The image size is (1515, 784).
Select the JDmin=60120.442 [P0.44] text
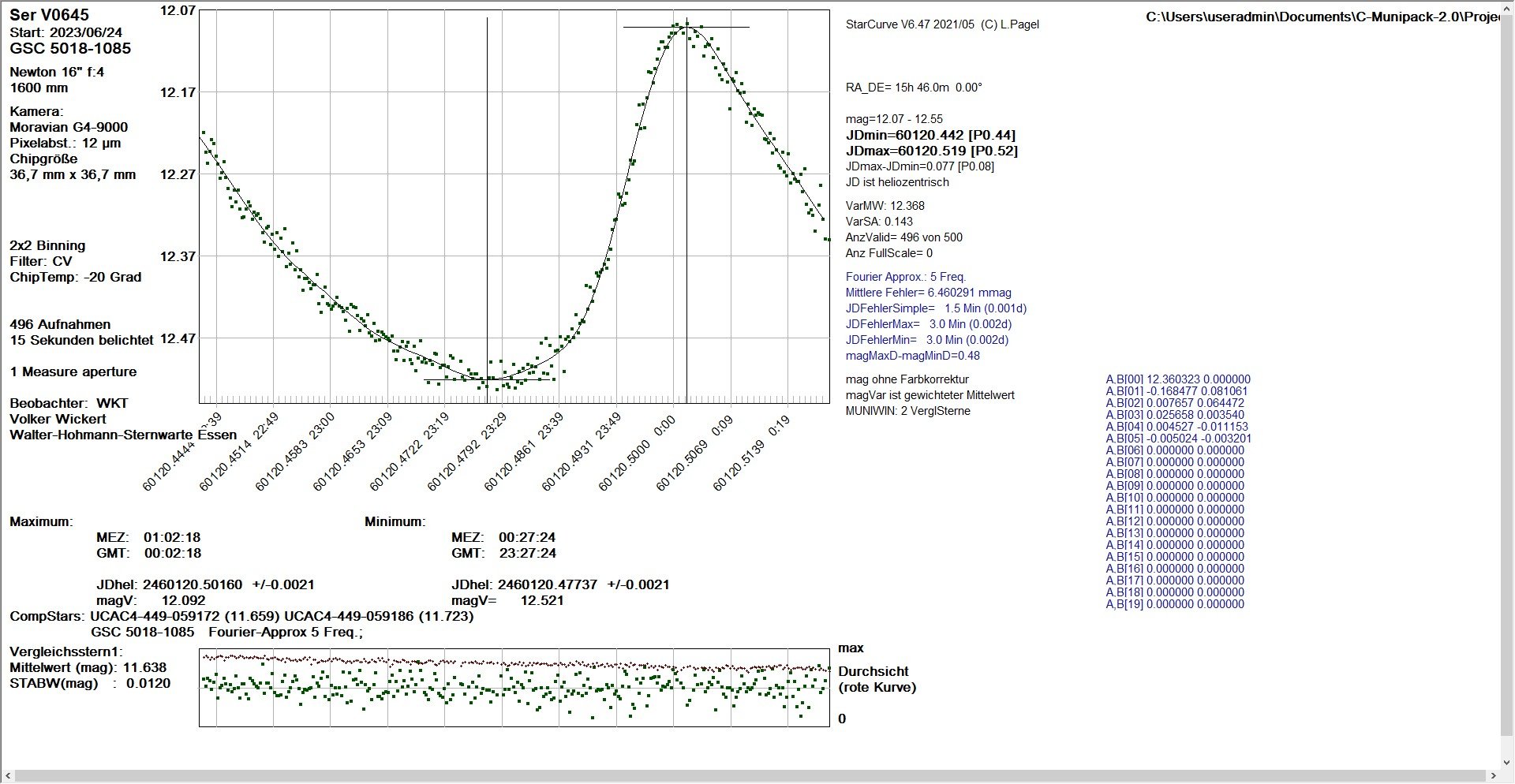[930, 135]
